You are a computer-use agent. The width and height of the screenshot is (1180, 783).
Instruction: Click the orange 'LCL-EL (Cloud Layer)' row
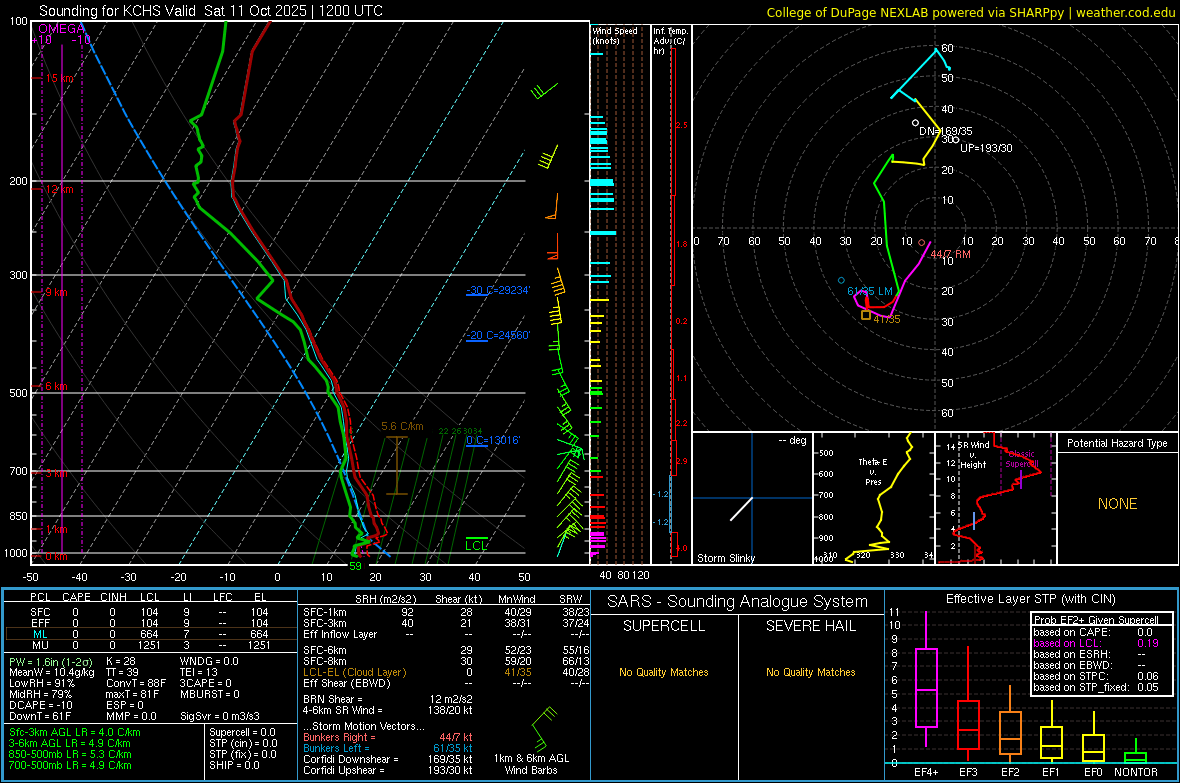(446, 672)
